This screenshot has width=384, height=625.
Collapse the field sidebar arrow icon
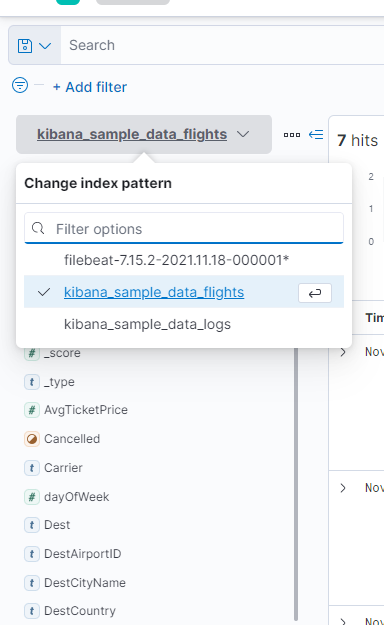coord(316,135)
